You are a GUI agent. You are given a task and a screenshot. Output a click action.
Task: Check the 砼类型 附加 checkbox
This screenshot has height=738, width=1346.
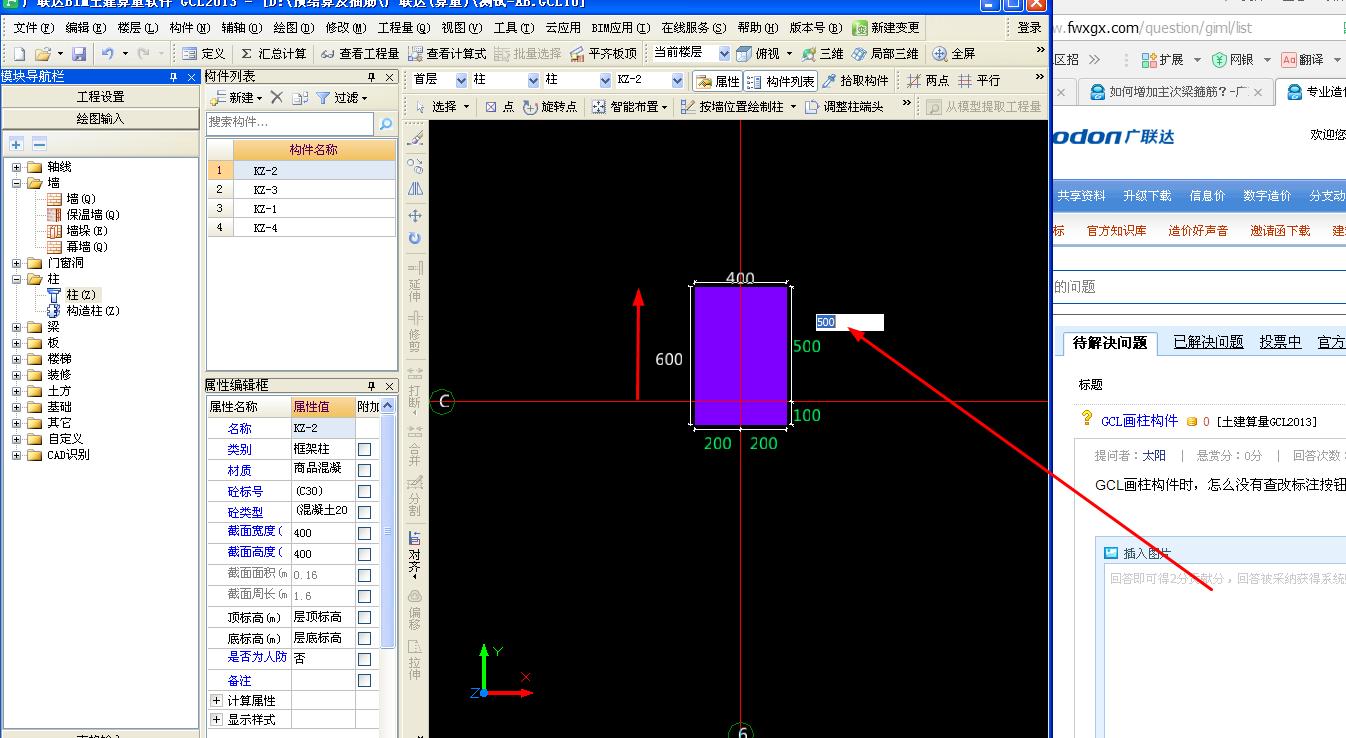coord(365,513)
